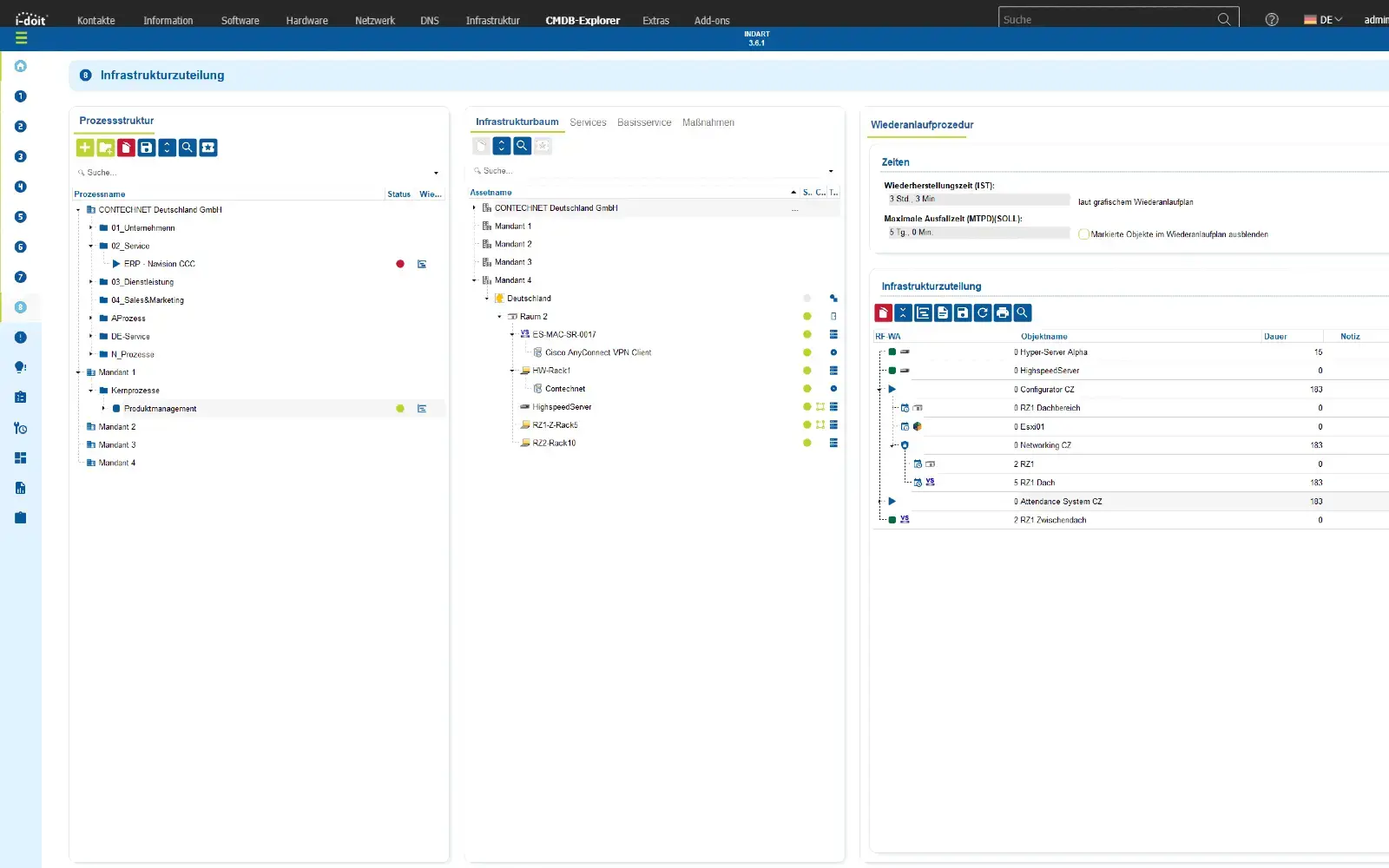Toggle green RF status for Hyper-Server Alpha
Image resolution: width=1389 pixels, height=868 pixels.
coord(891,352)
